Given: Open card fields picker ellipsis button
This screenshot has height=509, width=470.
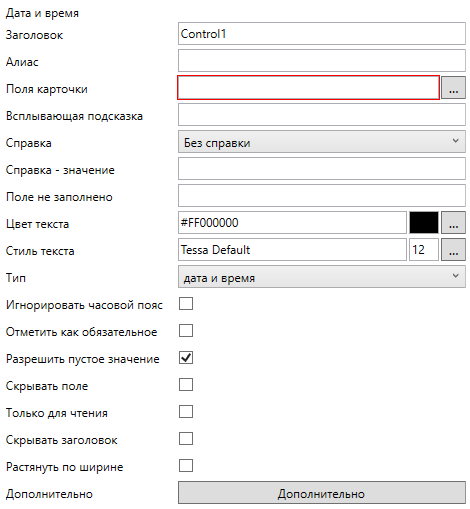Looking at the screenshot, I should click(x=453, y=88).
